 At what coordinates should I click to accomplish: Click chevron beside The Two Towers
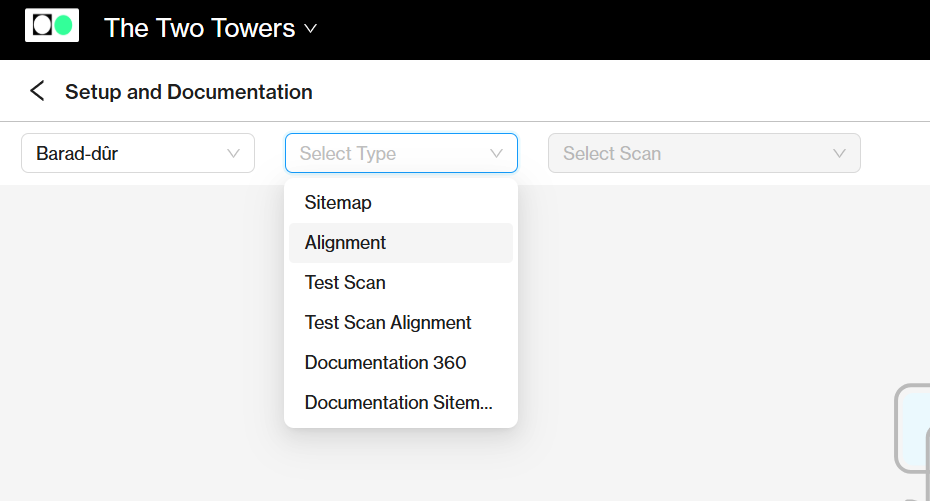pos(310,28)
